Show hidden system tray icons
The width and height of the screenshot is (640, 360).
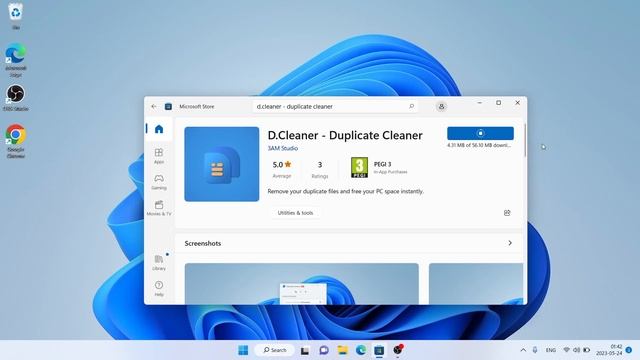pos(523,350)
